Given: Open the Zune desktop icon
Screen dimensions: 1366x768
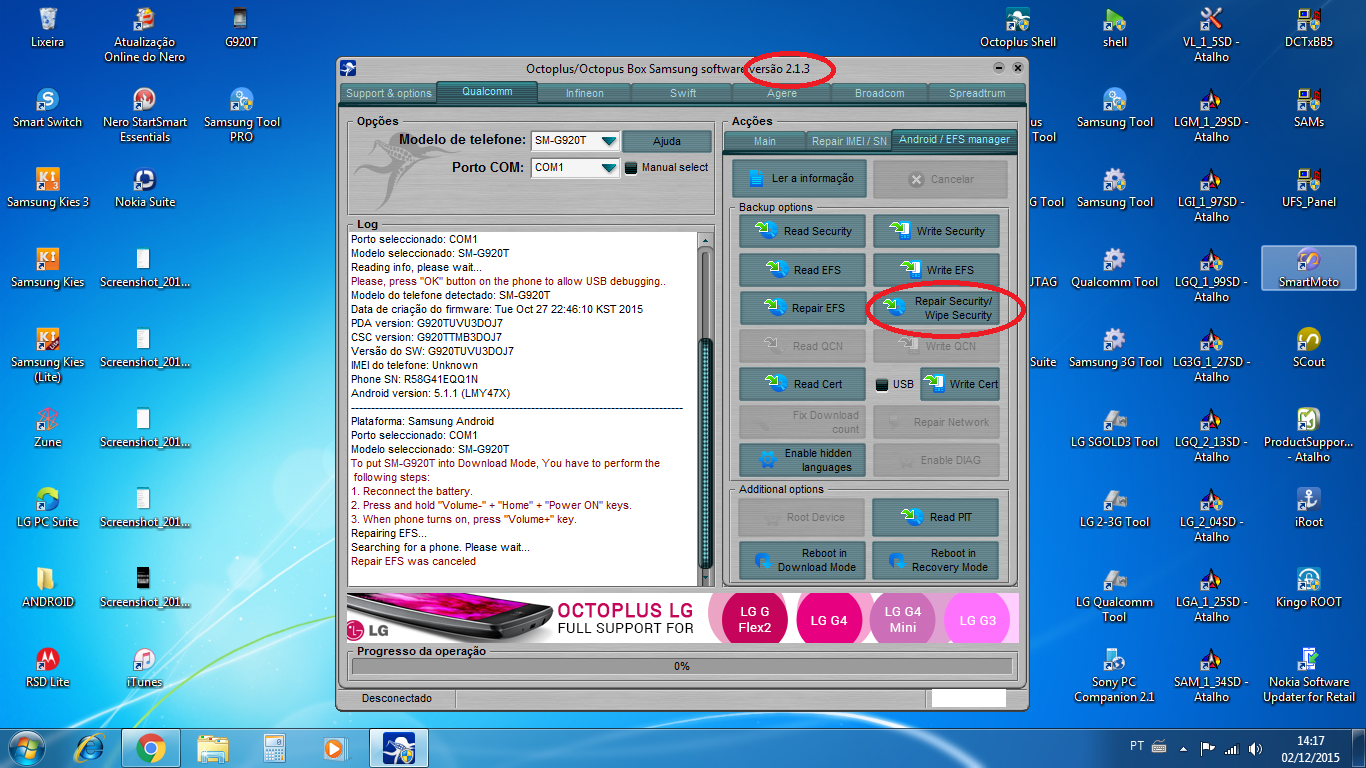Looking at the screenshot, I should (x=47, y=428).
